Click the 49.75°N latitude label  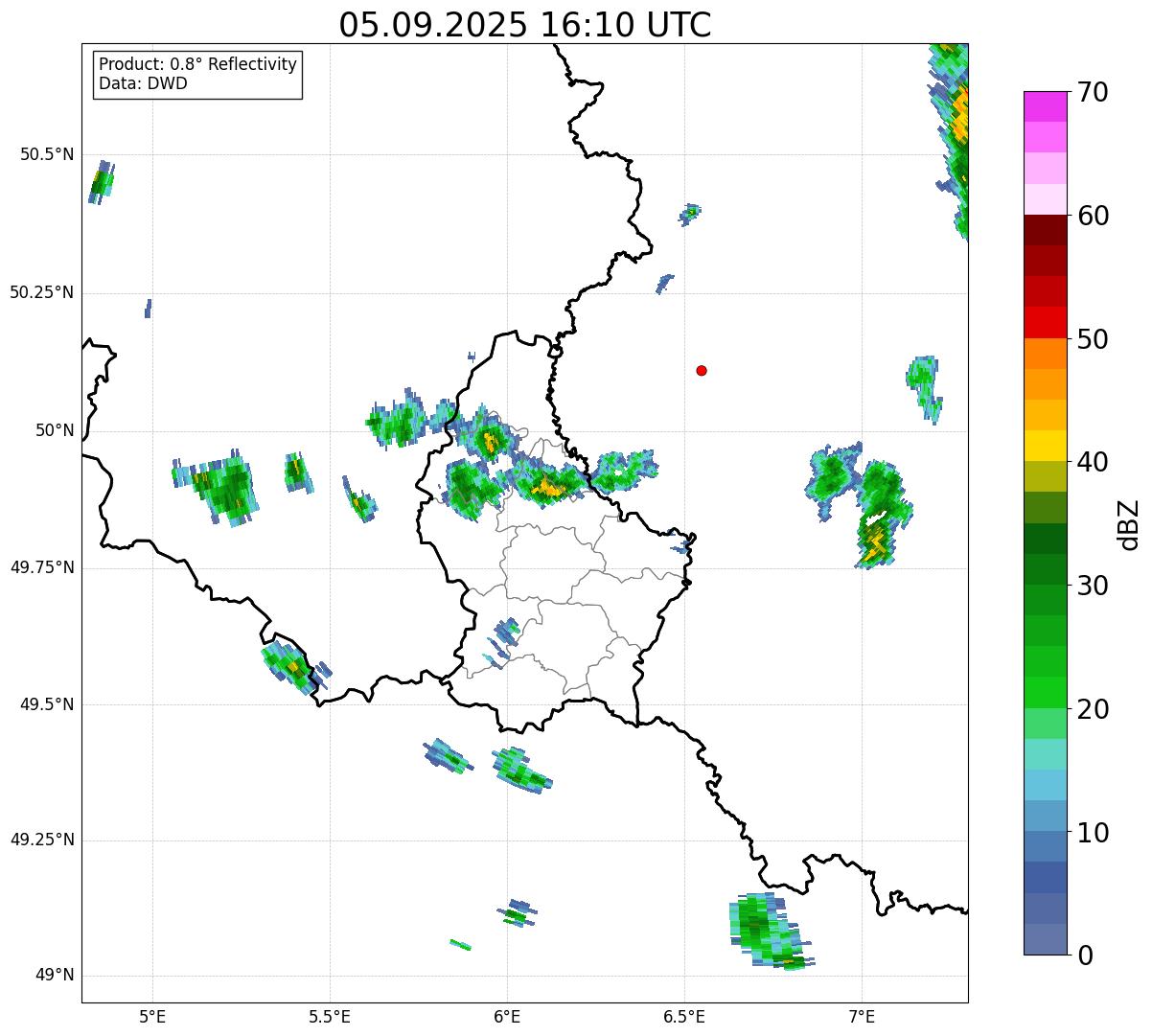pos(41,567)
